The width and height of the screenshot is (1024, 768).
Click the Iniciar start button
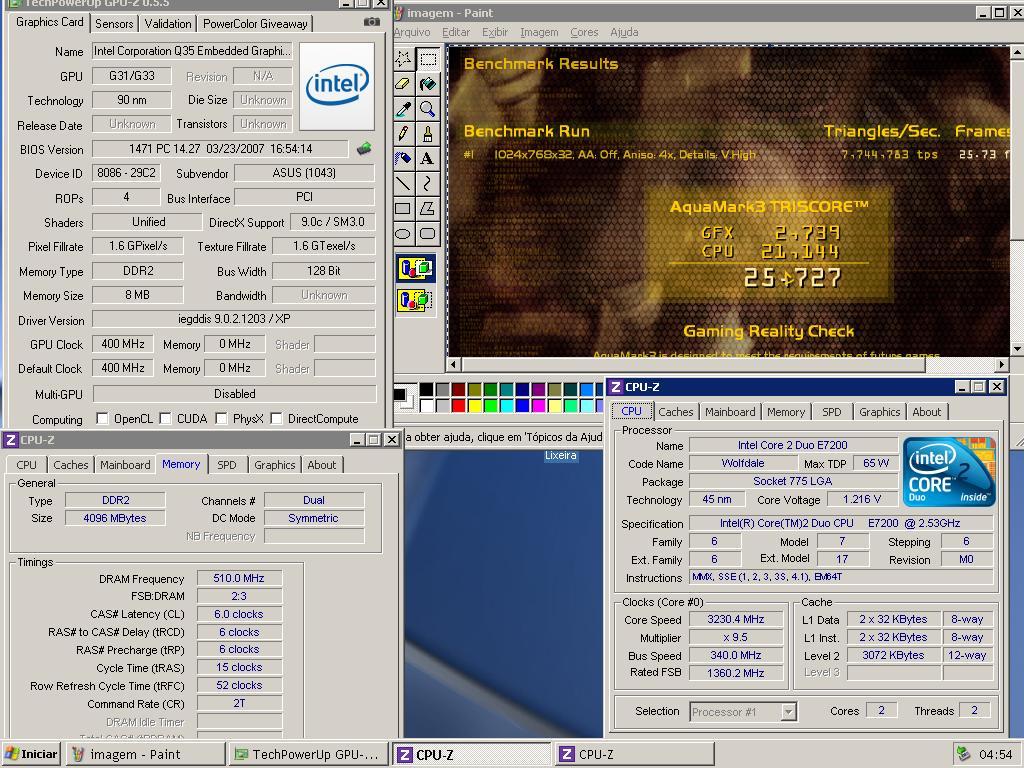tap(31, 754)
